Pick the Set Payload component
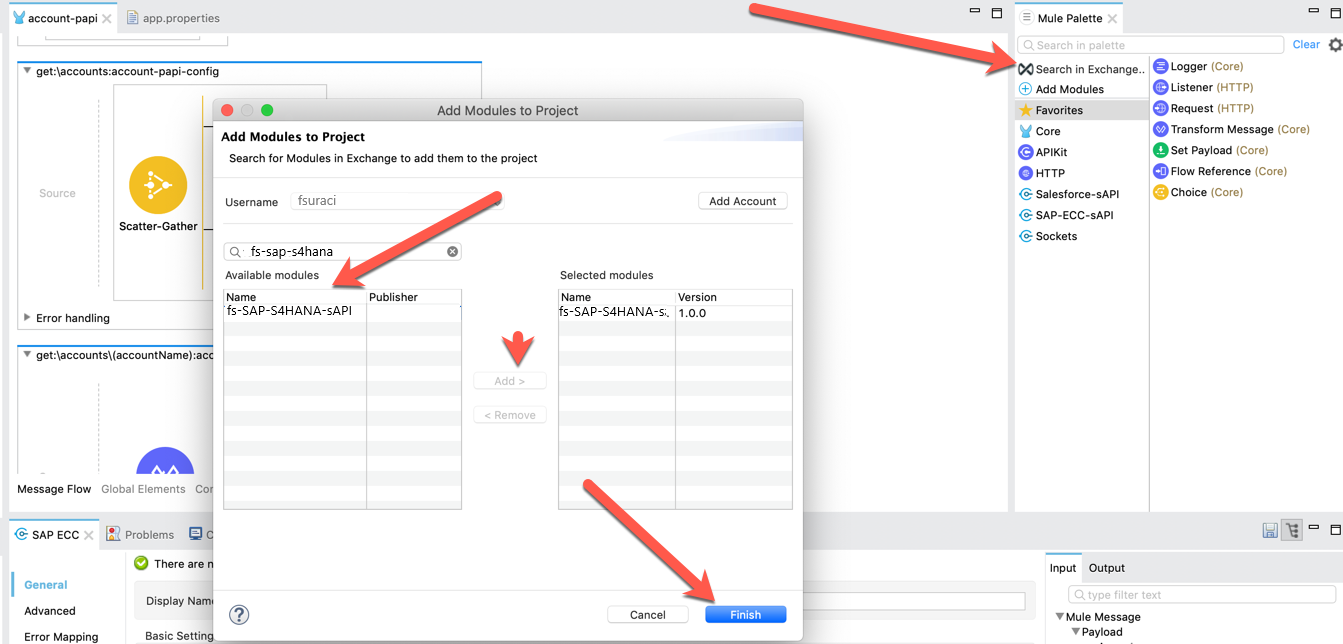 pyautogui.click(x=1211, y=150)
